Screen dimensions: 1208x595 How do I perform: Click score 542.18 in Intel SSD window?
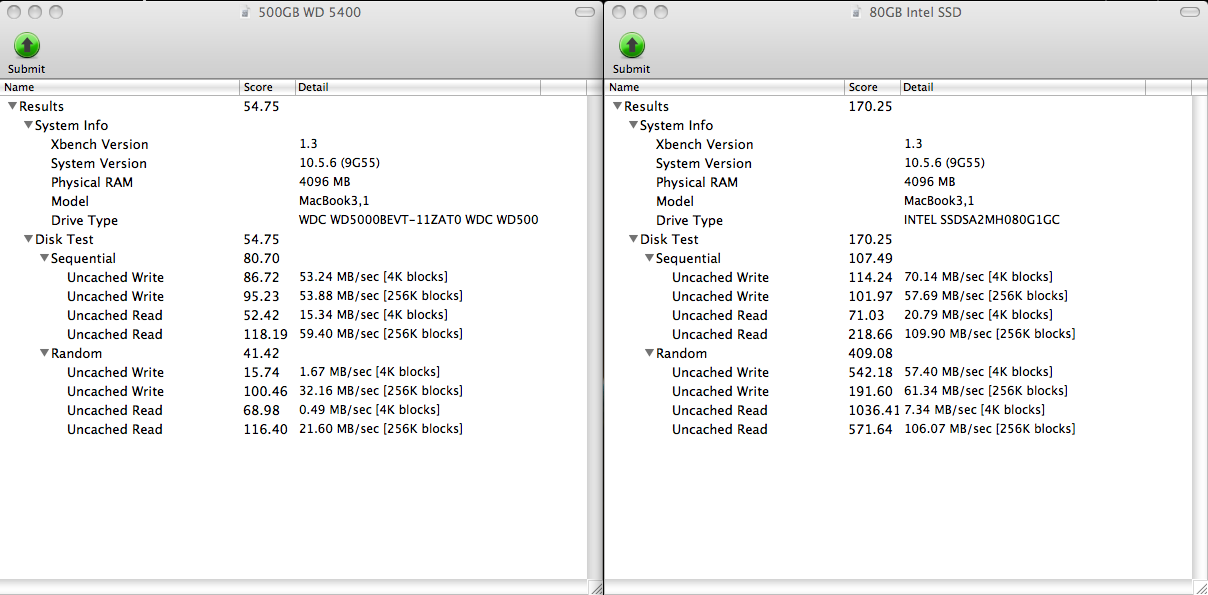[870, 372]
